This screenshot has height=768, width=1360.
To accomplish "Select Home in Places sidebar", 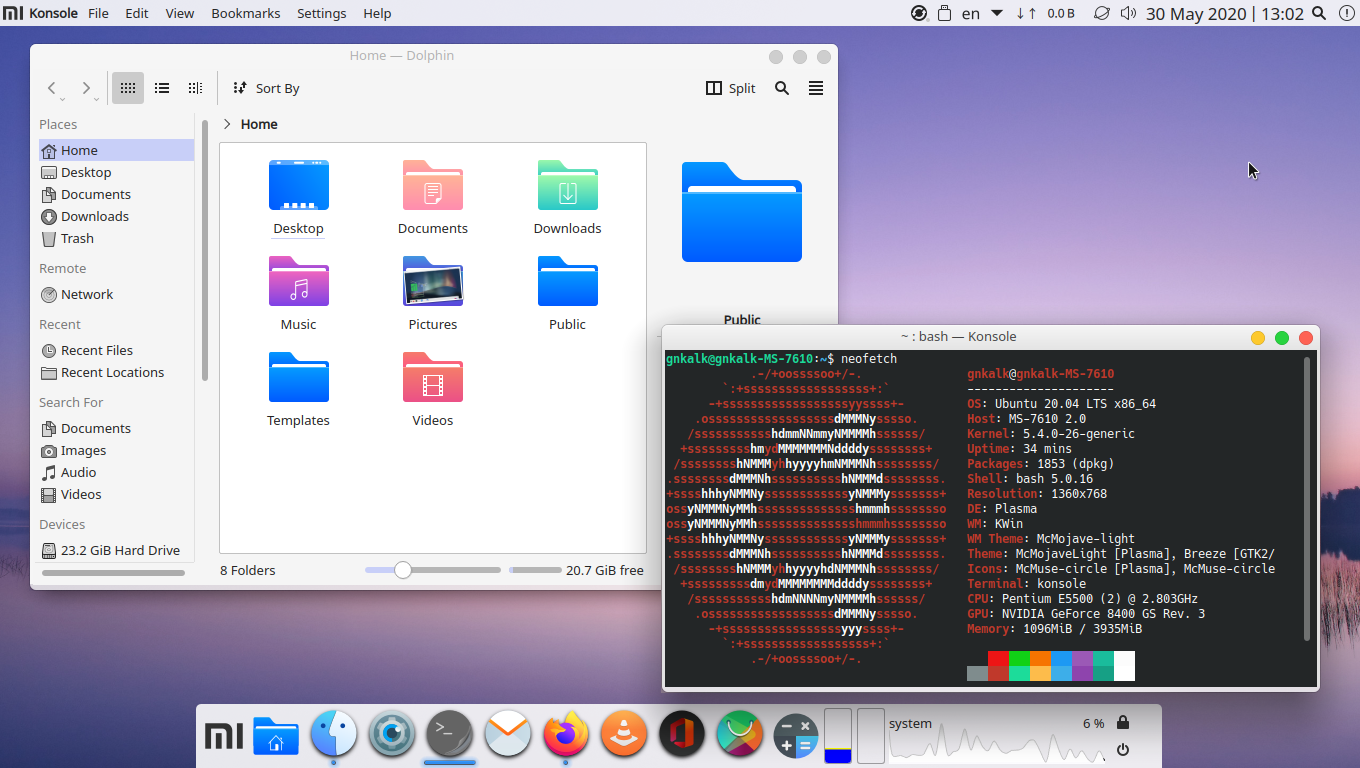I will point(116,150).
